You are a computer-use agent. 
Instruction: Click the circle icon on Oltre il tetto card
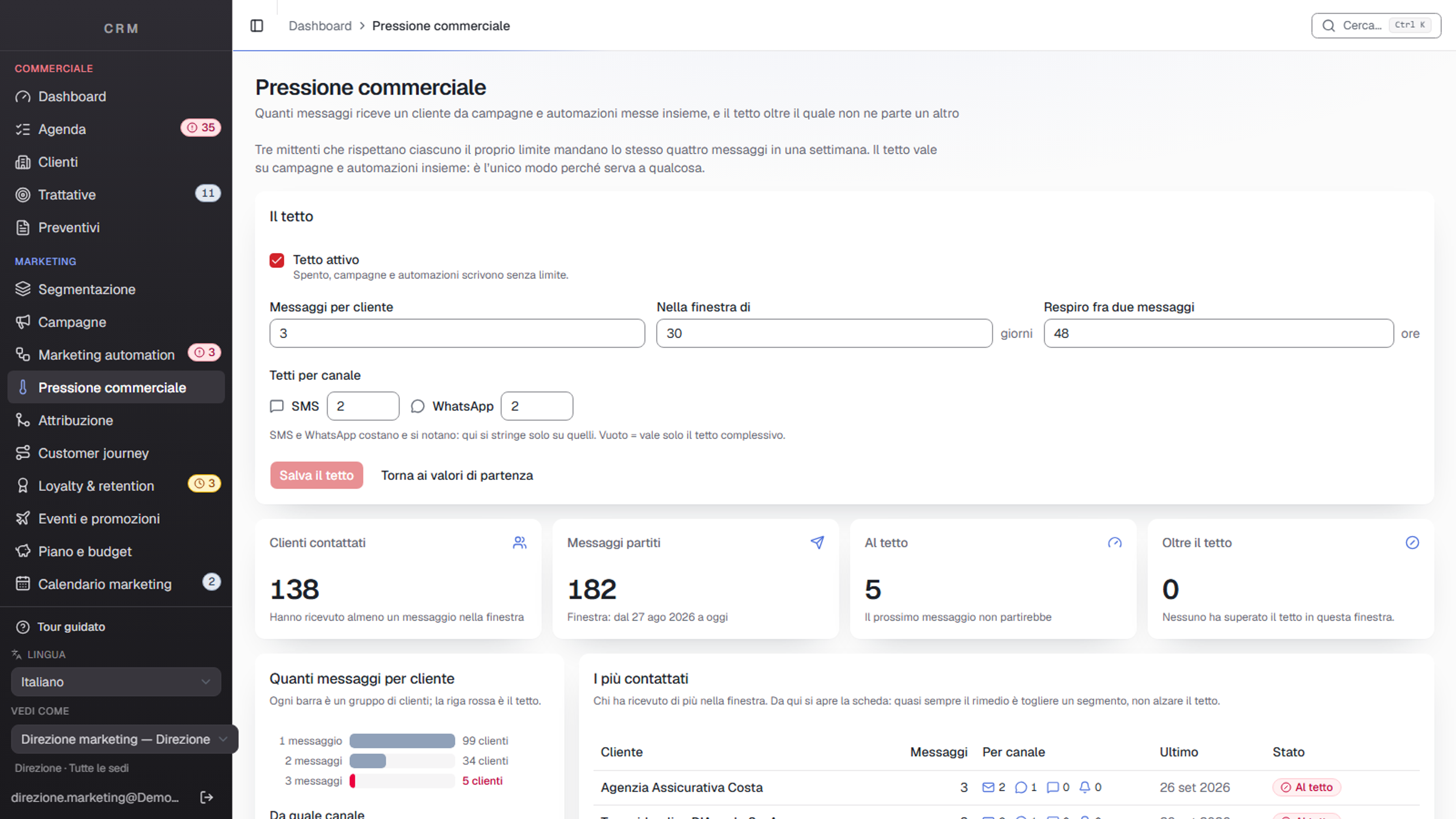(x=1412, y=543)
